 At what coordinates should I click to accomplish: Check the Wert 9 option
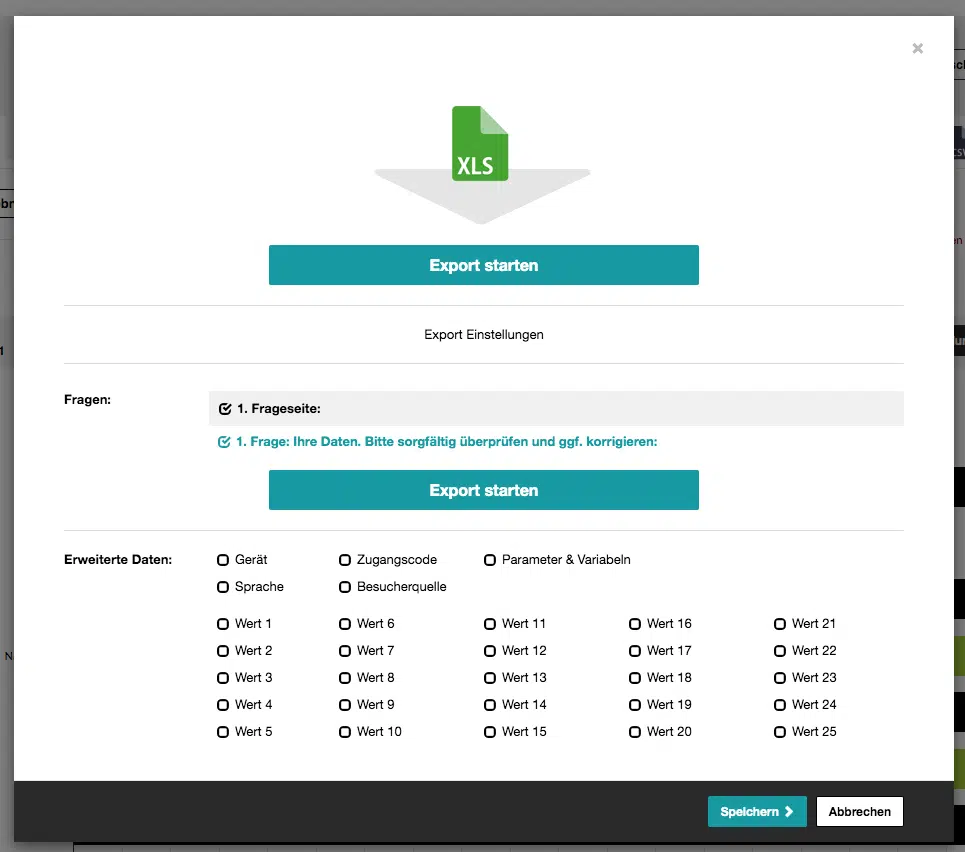pyautogui.click(x=345, y=705)
